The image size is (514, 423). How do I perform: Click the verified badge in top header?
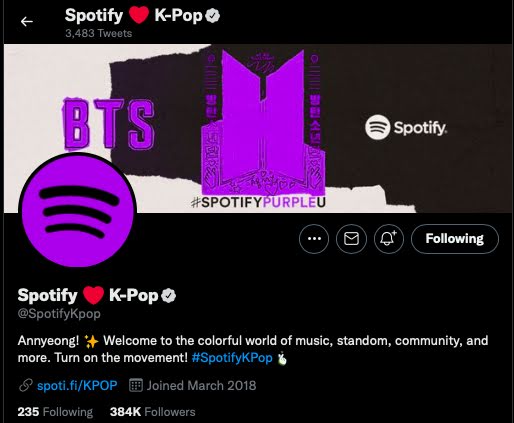[x=212, y=16]
